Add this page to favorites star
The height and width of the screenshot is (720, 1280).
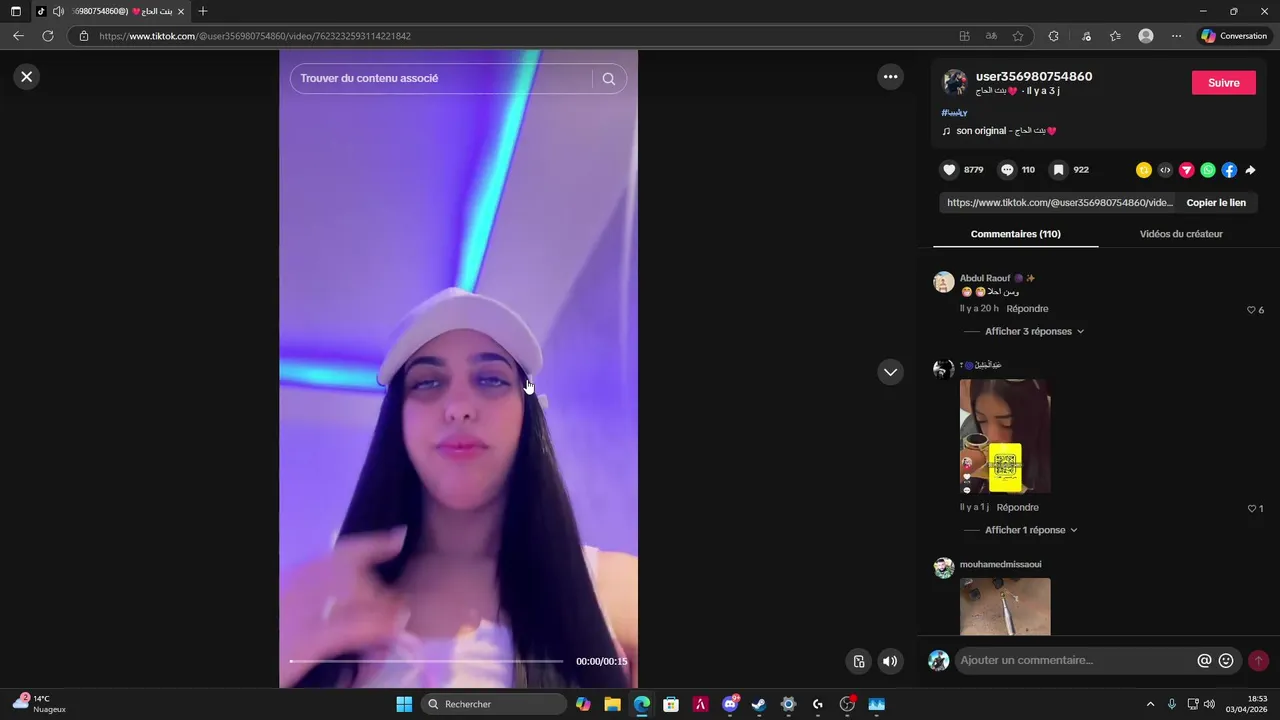click(1018, 36)
